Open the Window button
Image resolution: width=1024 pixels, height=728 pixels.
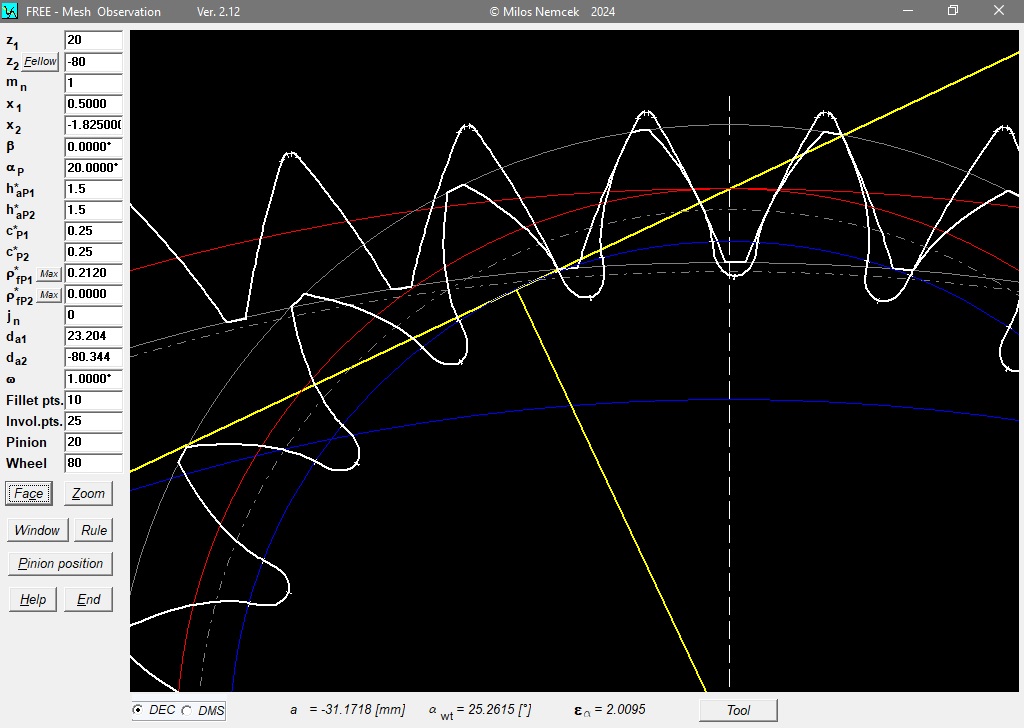(x=37, y=530)
